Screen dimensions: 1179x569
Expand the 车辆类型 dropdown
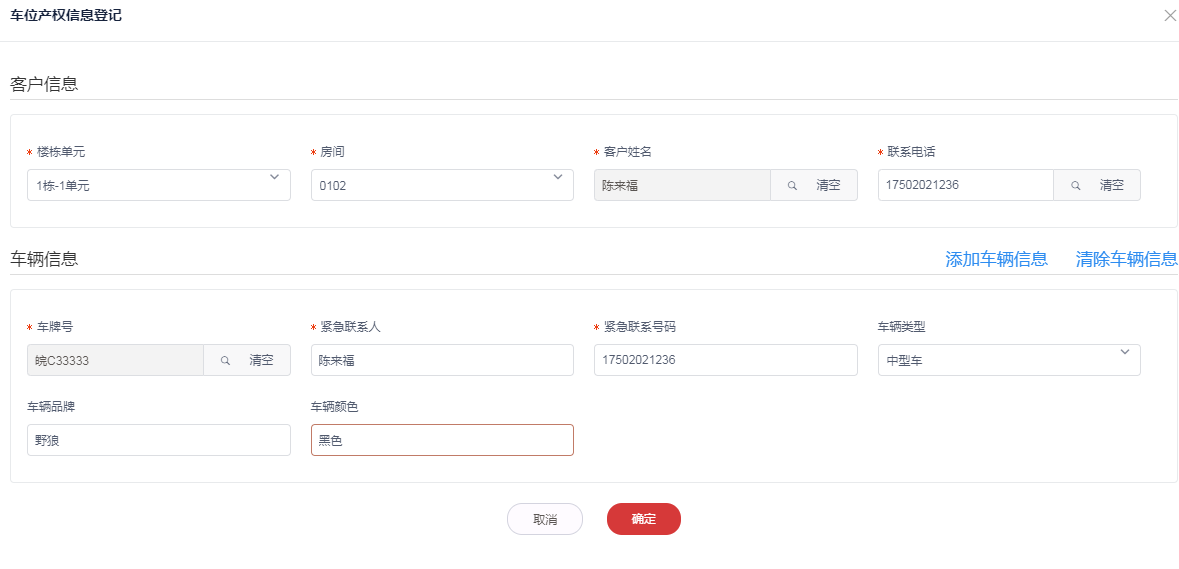click(1124, 353)
